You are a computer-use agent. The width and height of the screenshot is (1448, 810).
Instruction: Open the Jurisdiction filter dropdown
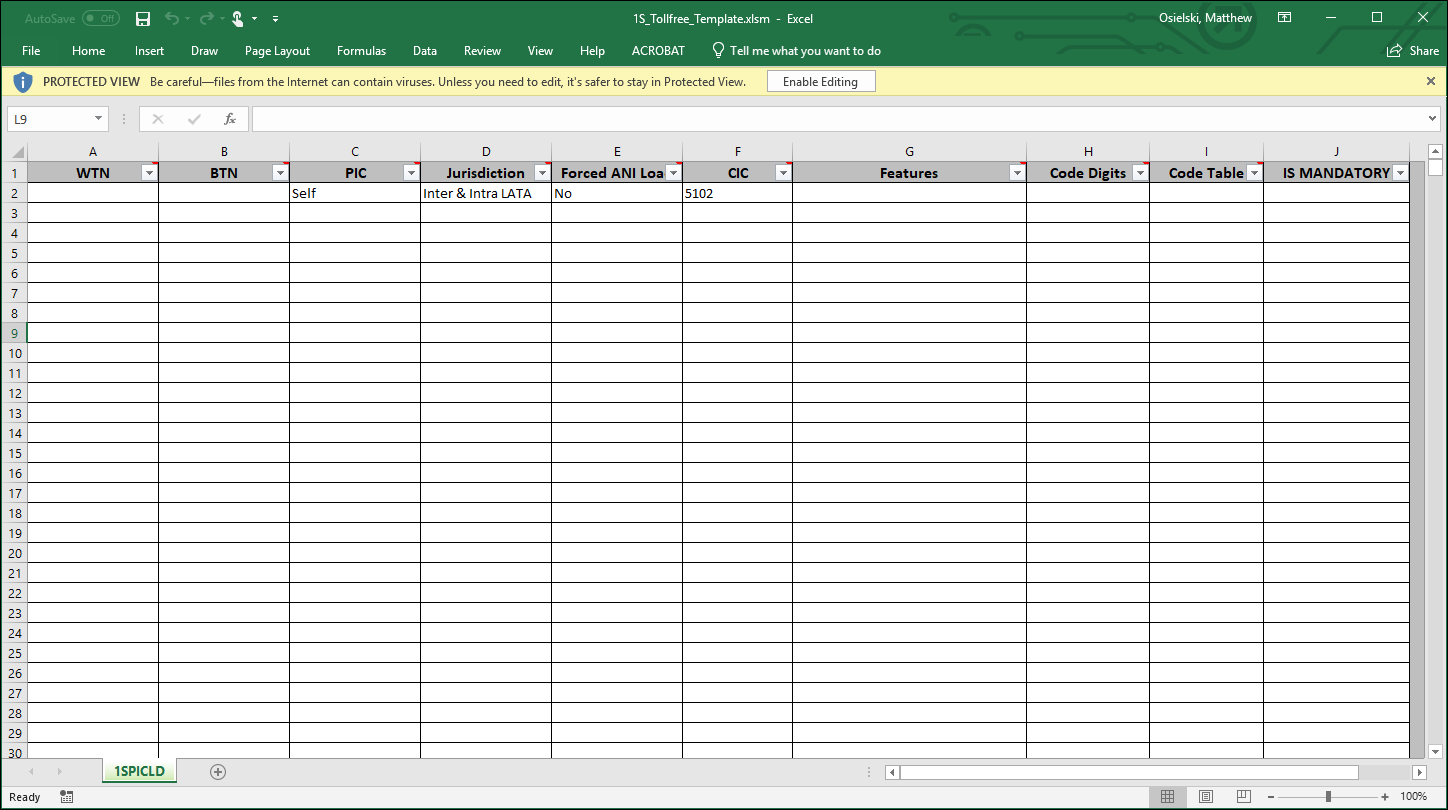542,173
